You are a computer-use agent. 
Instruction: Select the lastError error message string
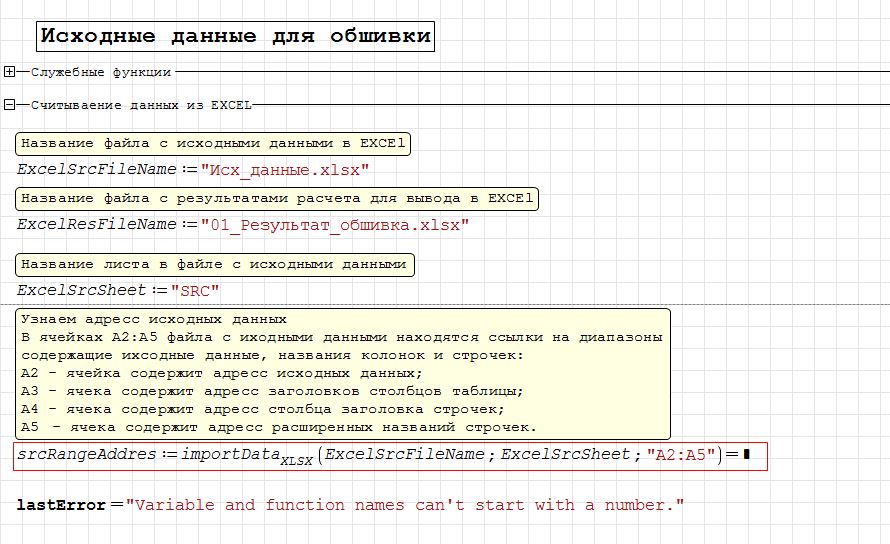click(x=405, y=505)
